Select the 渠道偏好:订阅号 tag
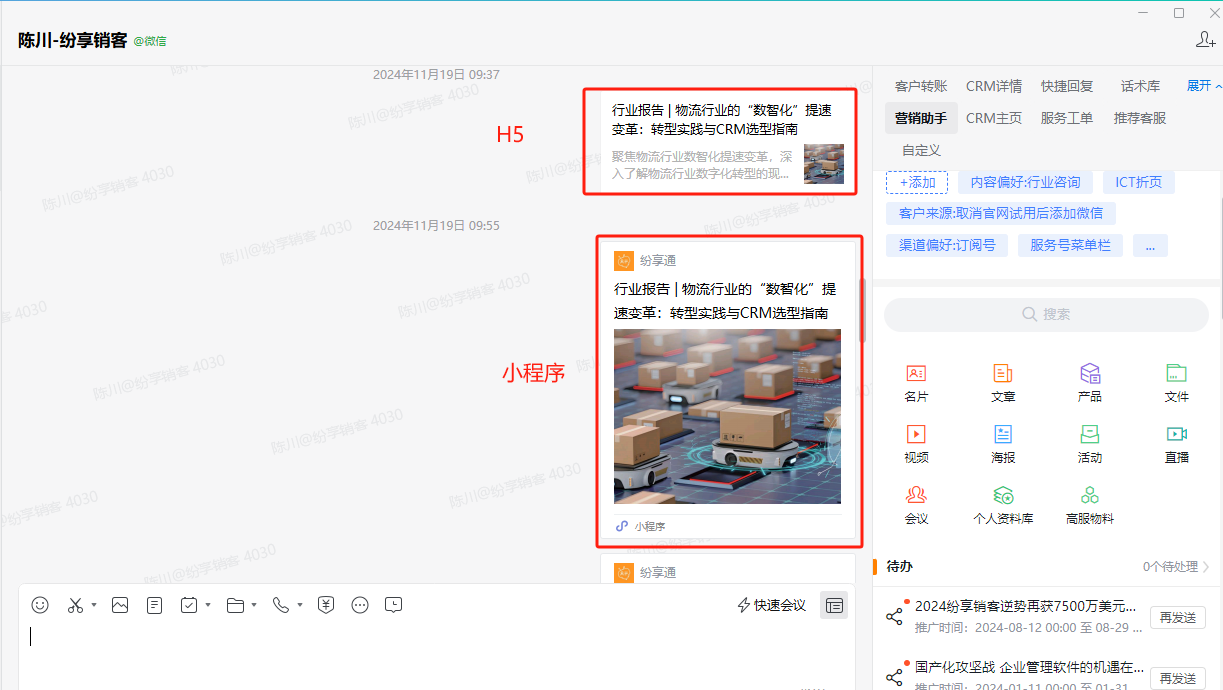Viewport: 1223px width, 690px height. [946, 245]
